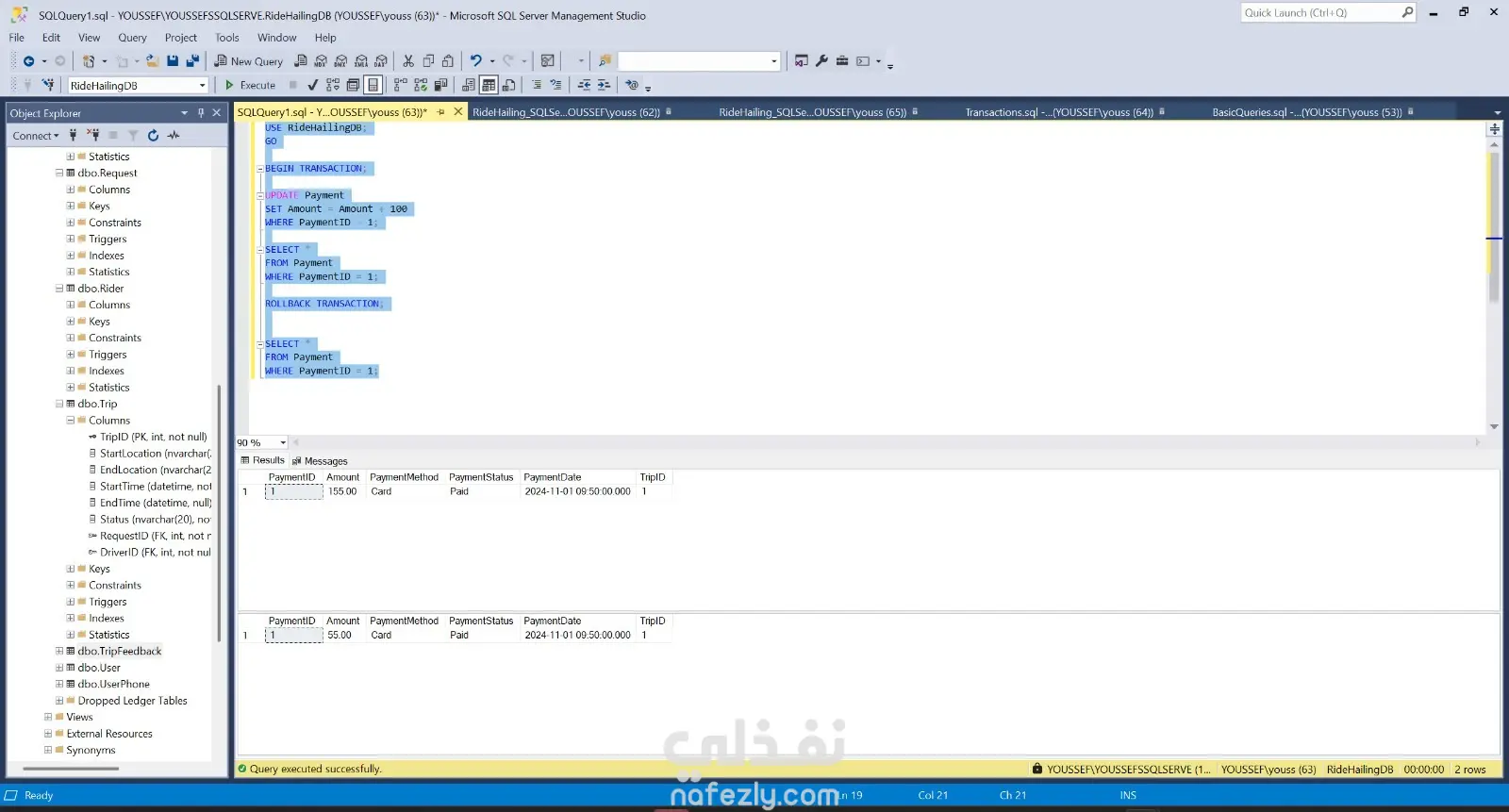
Task: Expand the dbo.User table node
Action: (x=59, y=668)
